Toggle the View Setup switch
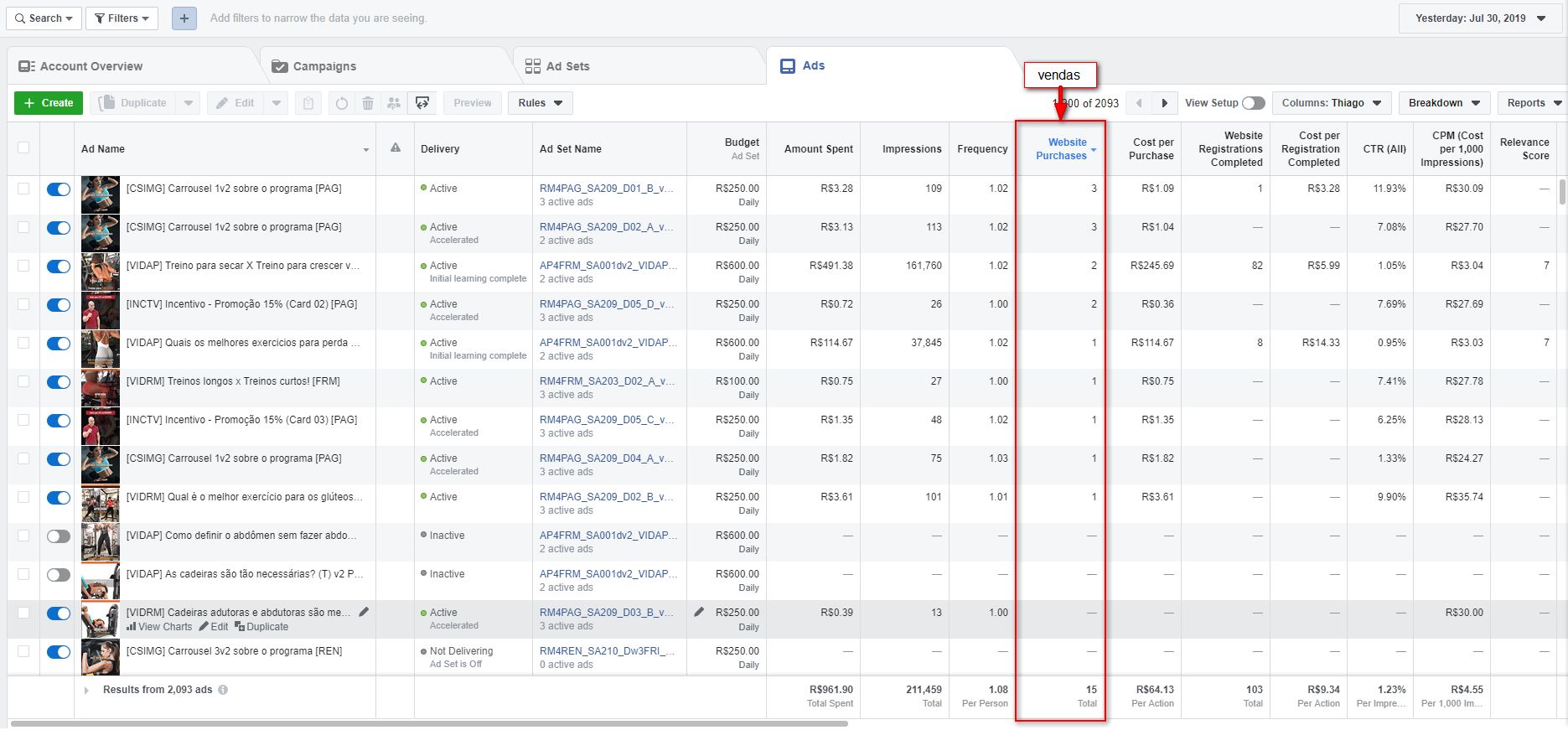This screenshot has width=1568, height=730. 1253,103
